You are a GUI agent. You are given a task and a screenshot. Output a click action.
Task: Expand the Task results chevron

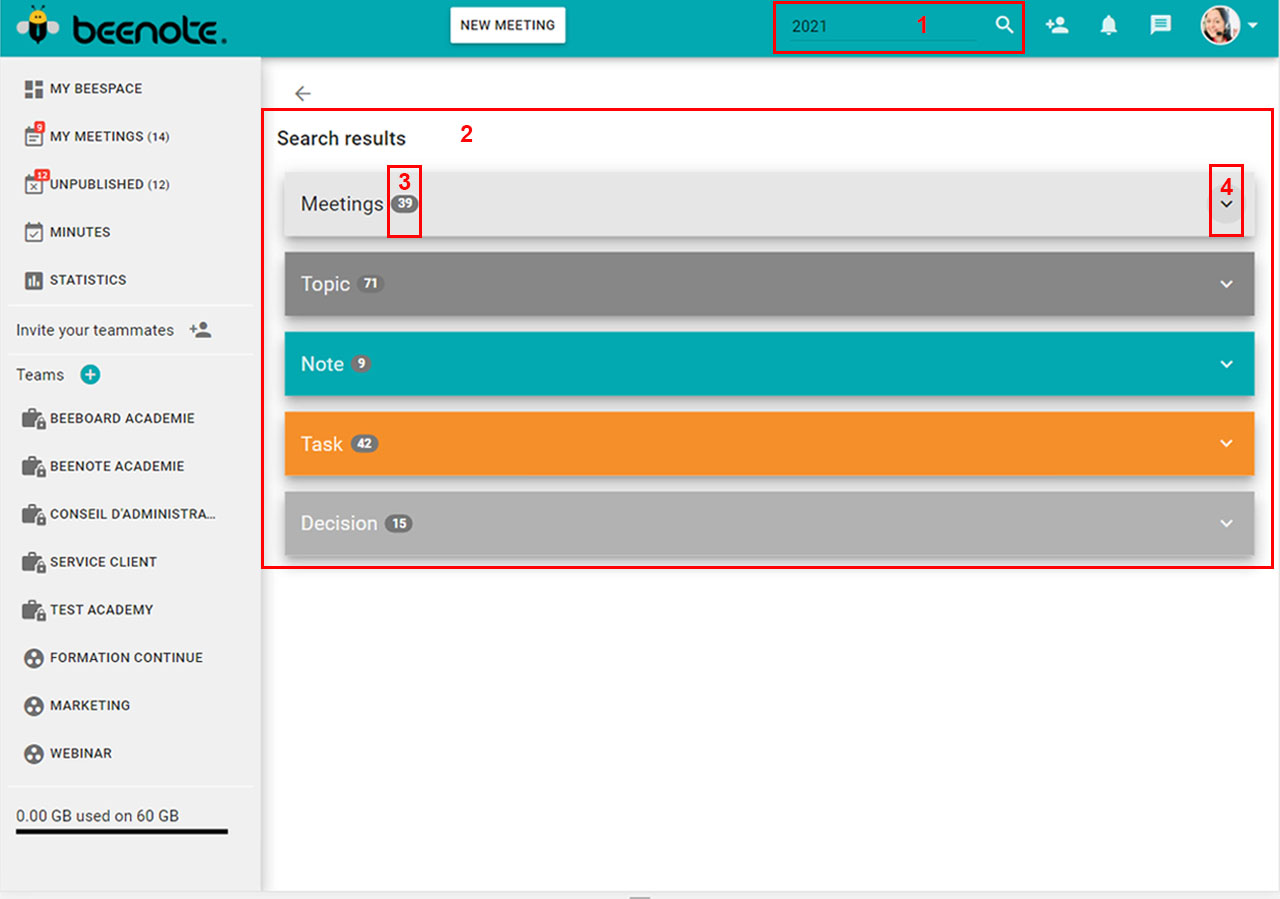1227,443
